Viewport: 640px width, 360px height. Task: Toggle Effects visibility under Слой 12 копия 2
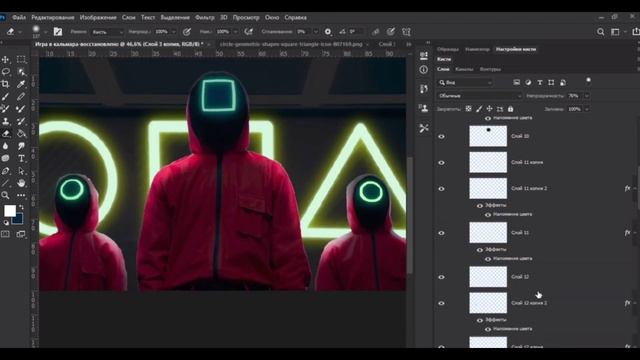(480, 320)
